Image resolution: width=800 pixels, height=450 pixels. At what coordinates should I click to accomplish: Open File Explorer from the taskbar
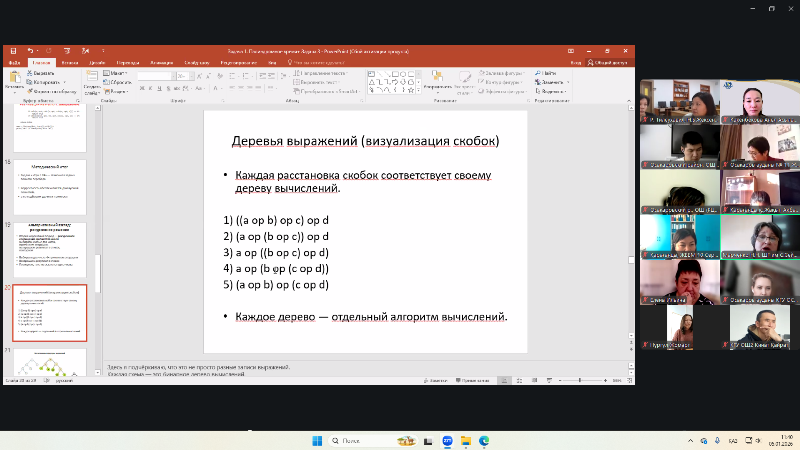[x=466, y=440]
